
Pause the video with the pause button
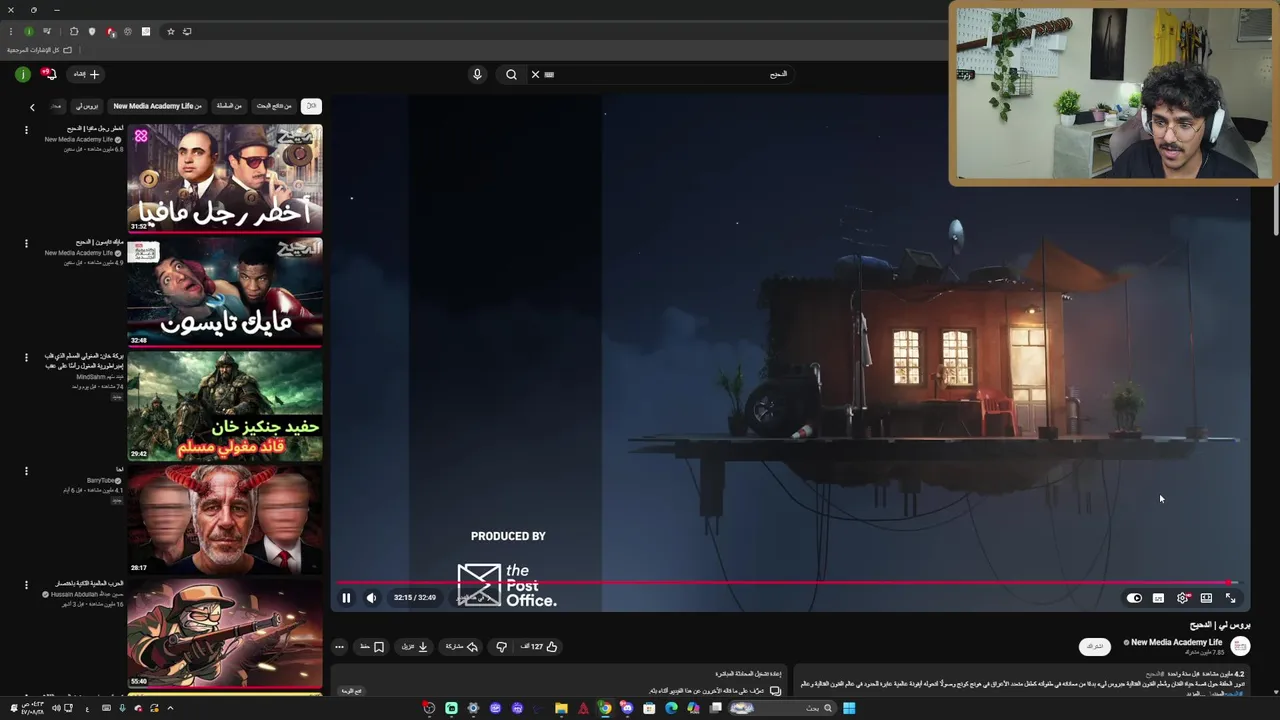tap(346, 598)
